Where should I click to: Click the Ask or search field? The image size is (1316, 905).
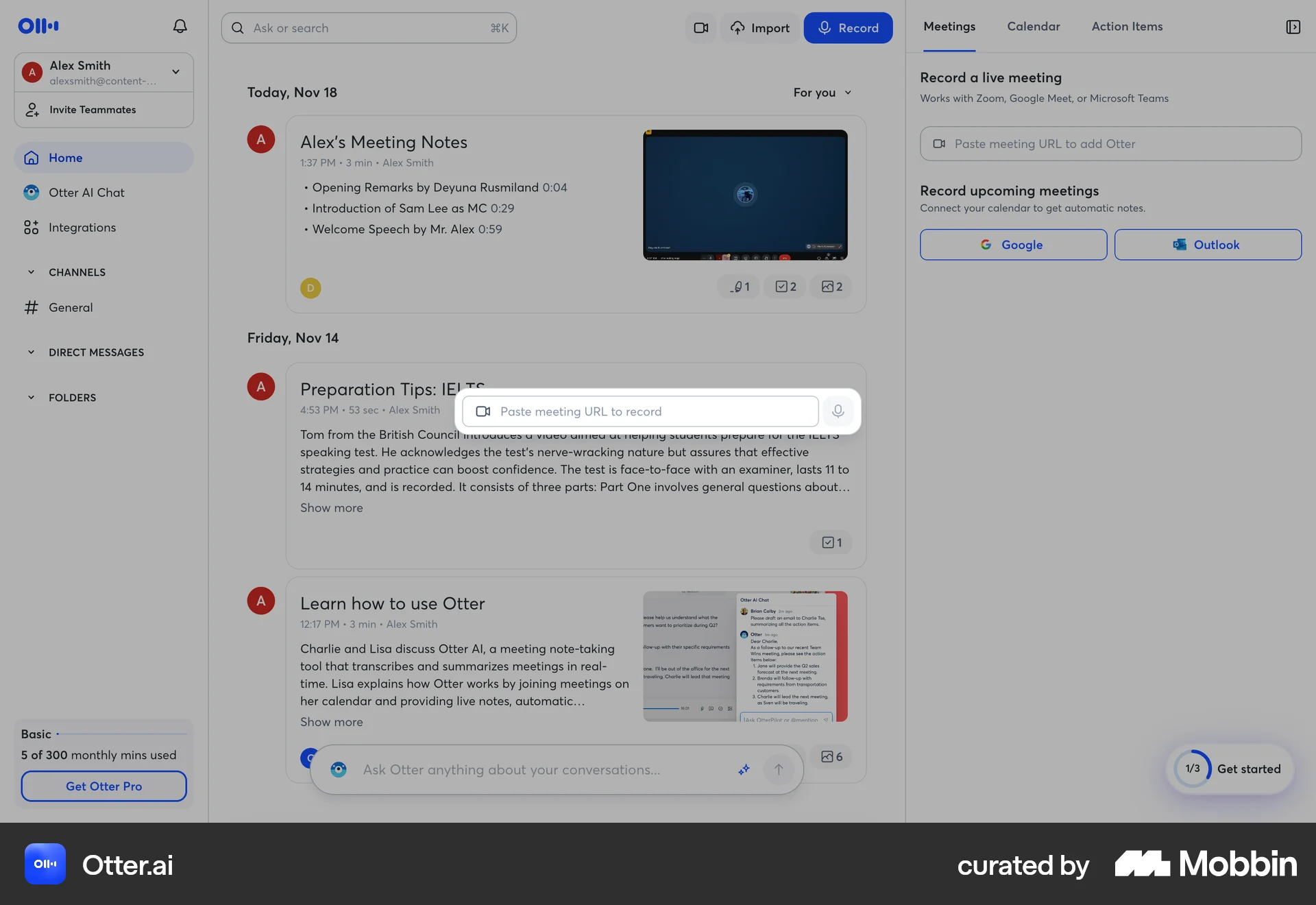(369, 28)
